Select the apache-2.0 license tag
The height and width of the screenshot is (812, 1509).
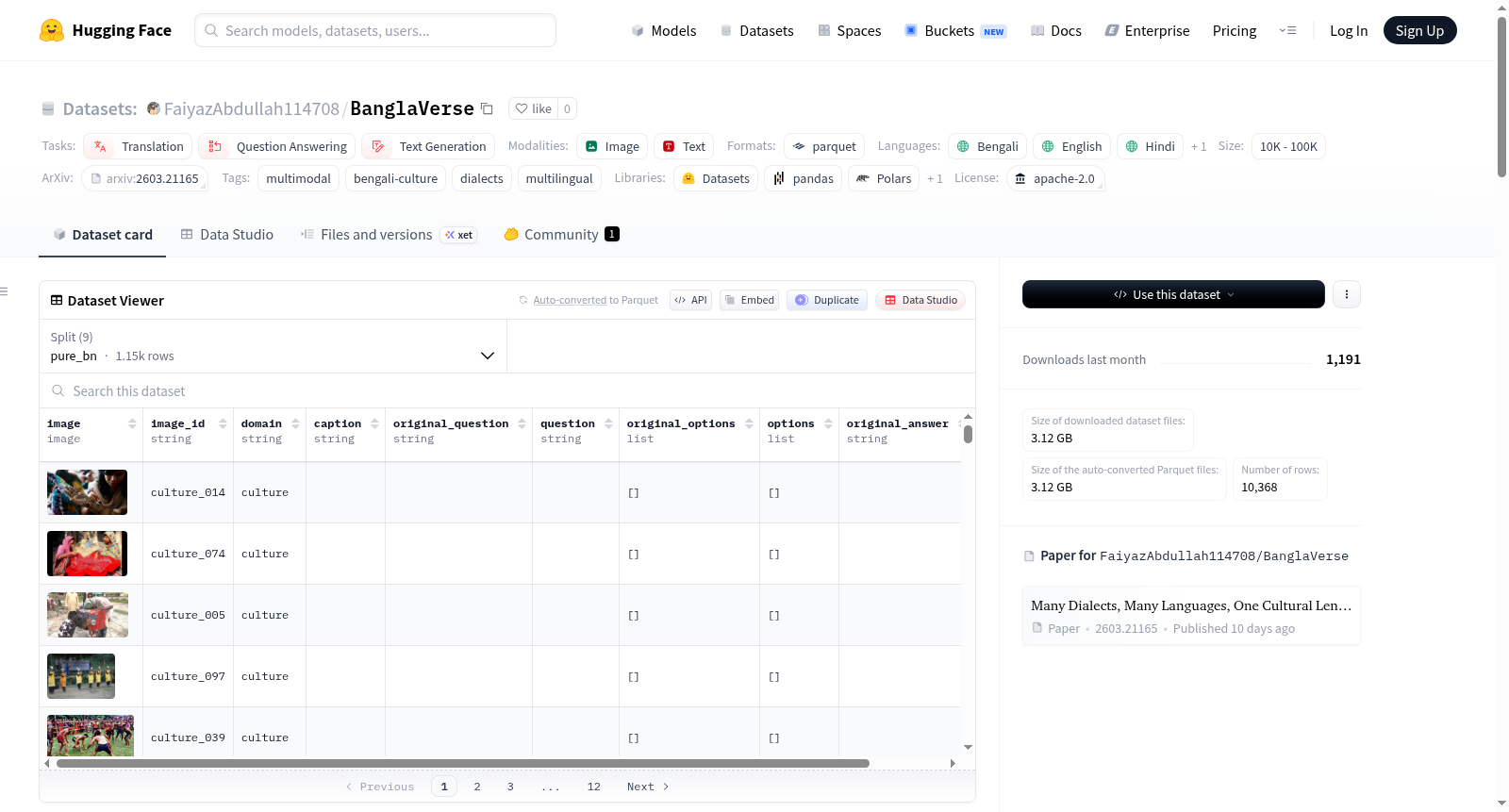pyautogui.click(x=1054, y=178)
